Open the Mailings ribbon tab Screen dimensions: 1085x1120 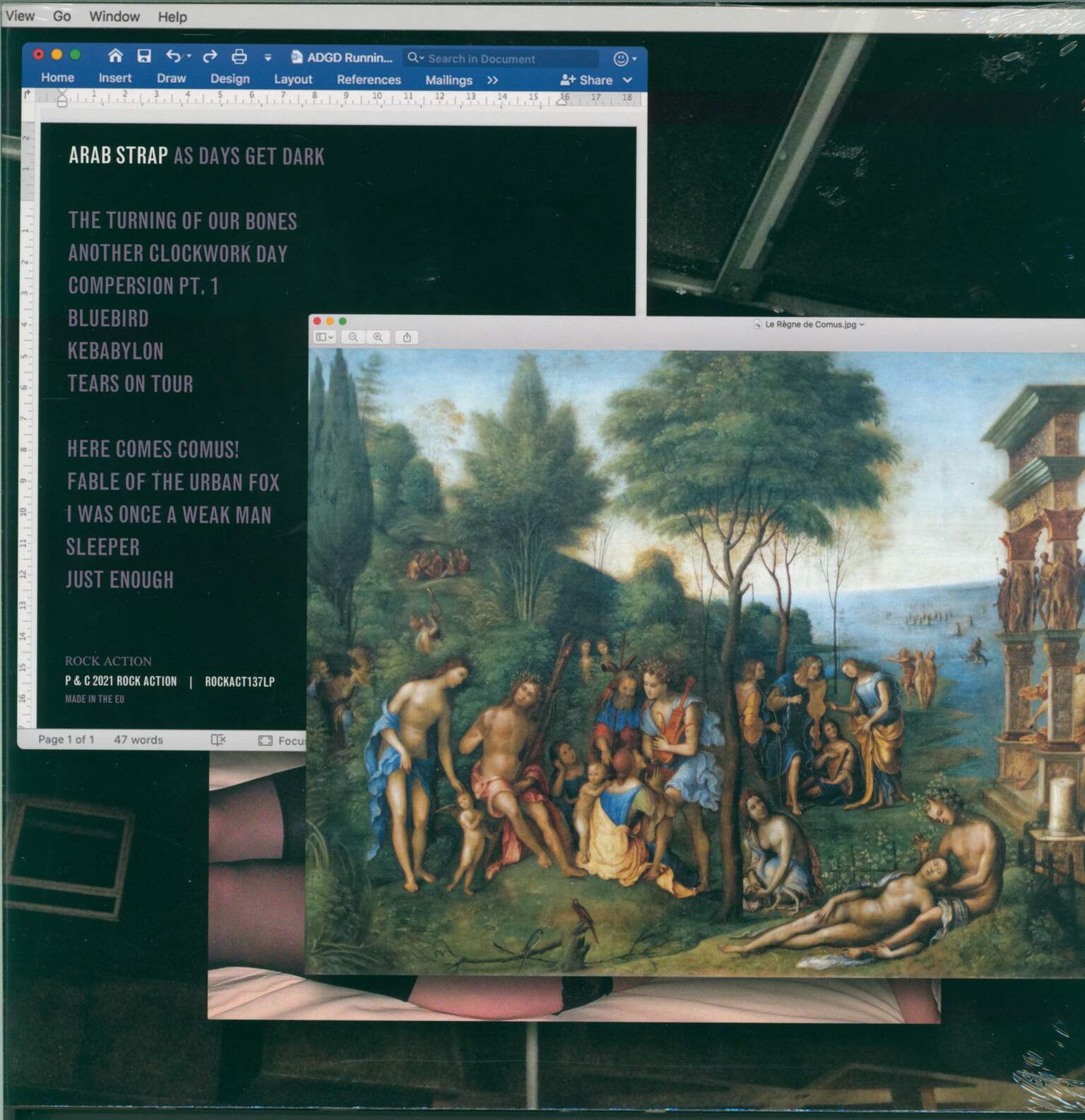point(449,81)
